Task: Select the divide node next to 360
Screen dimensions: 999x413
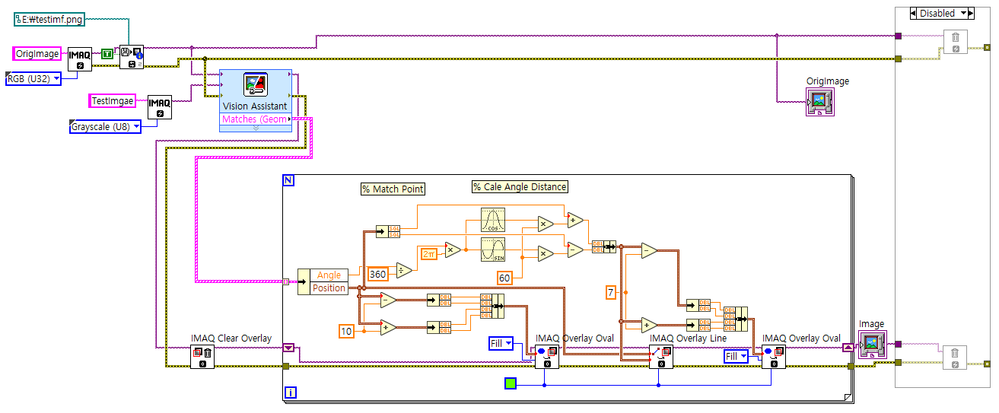Action: tap(405, 269)
